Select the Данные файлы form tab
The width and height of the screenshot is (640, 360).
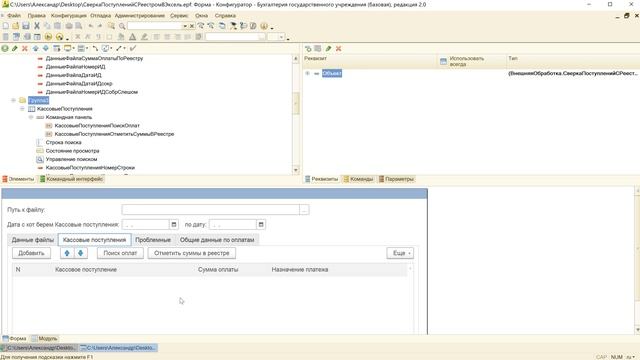[33, 240]
